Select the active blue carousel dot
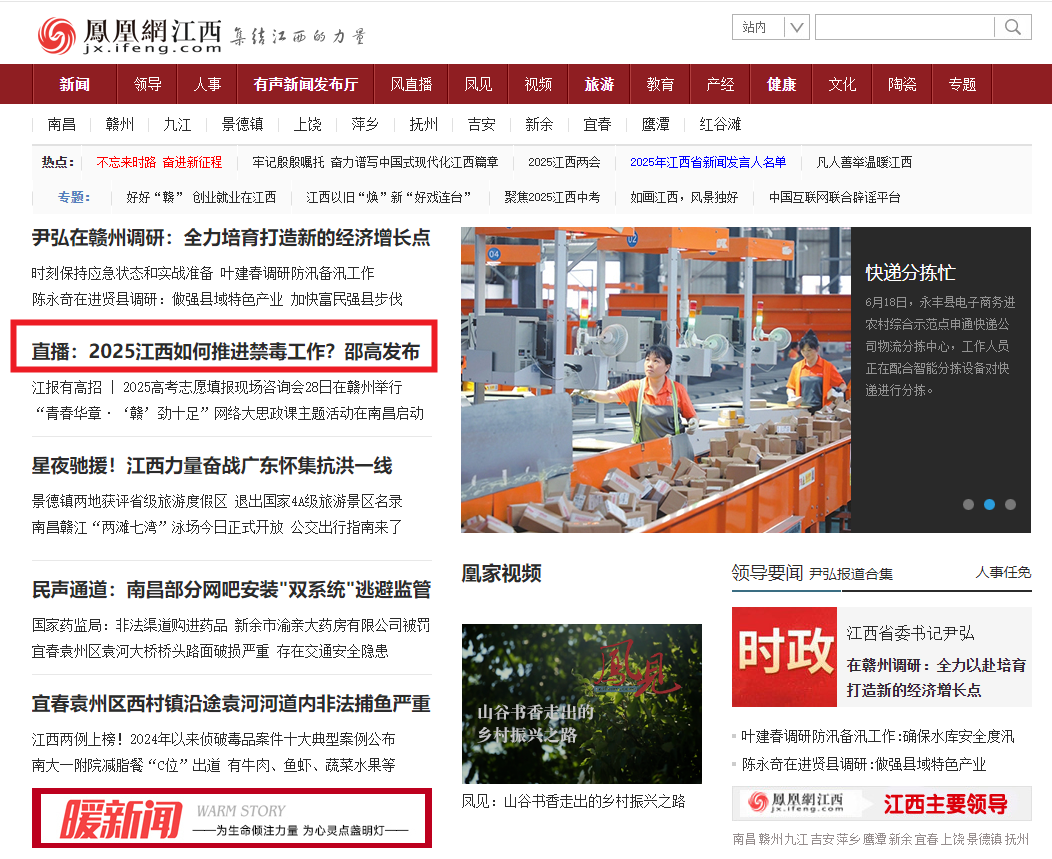Viewport: 1052px width, 859px height. coord(989,505)
